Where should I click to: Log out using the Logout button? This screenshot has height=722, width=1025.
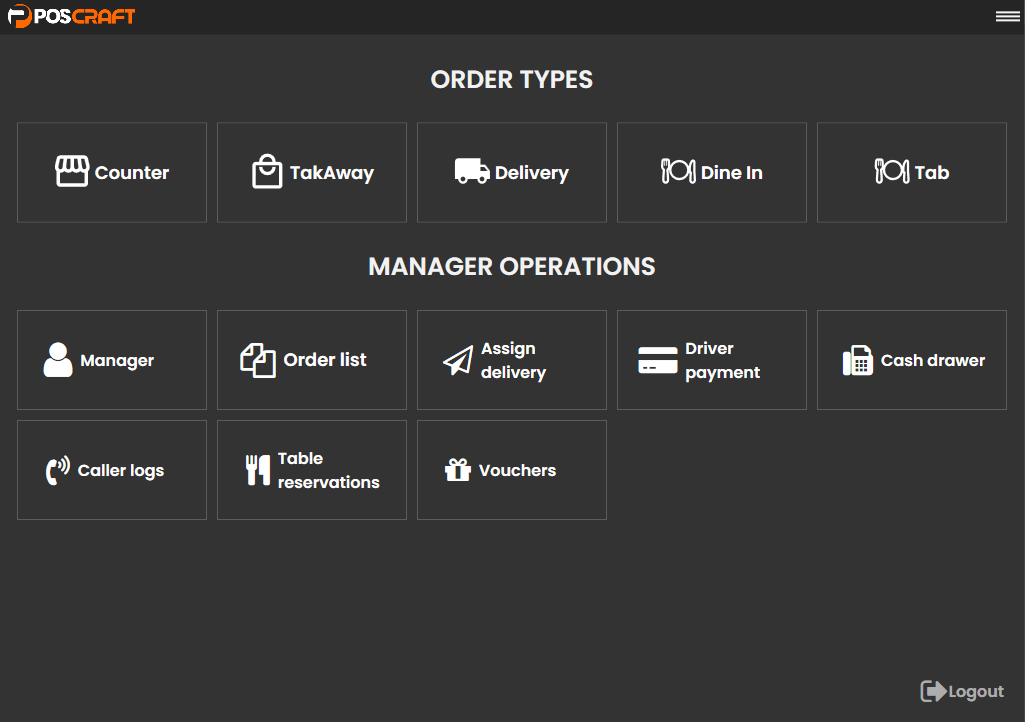(962, 691)
